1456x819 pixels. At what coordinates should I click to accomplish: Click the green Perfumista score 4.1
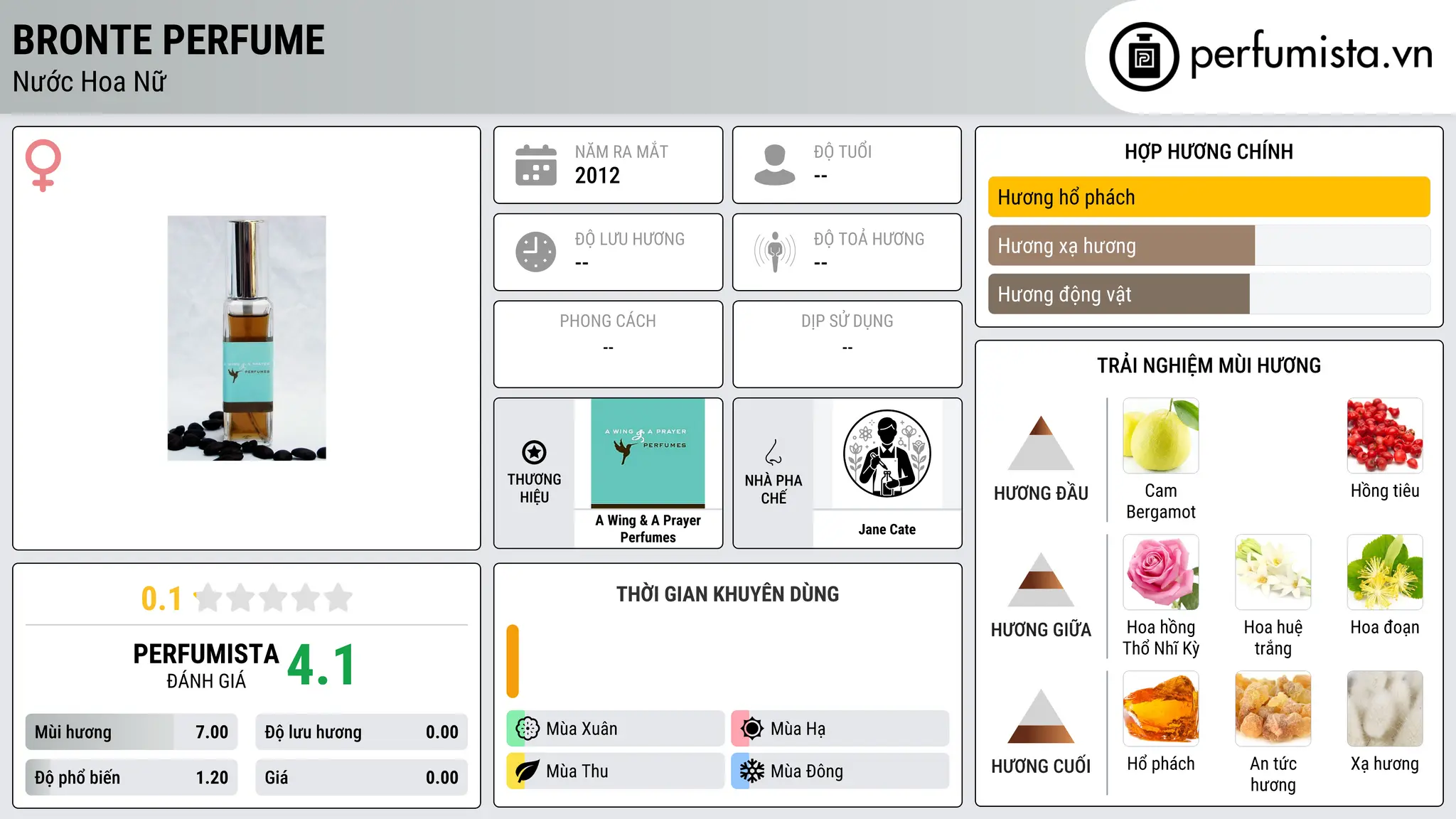(x=321, y=665)
